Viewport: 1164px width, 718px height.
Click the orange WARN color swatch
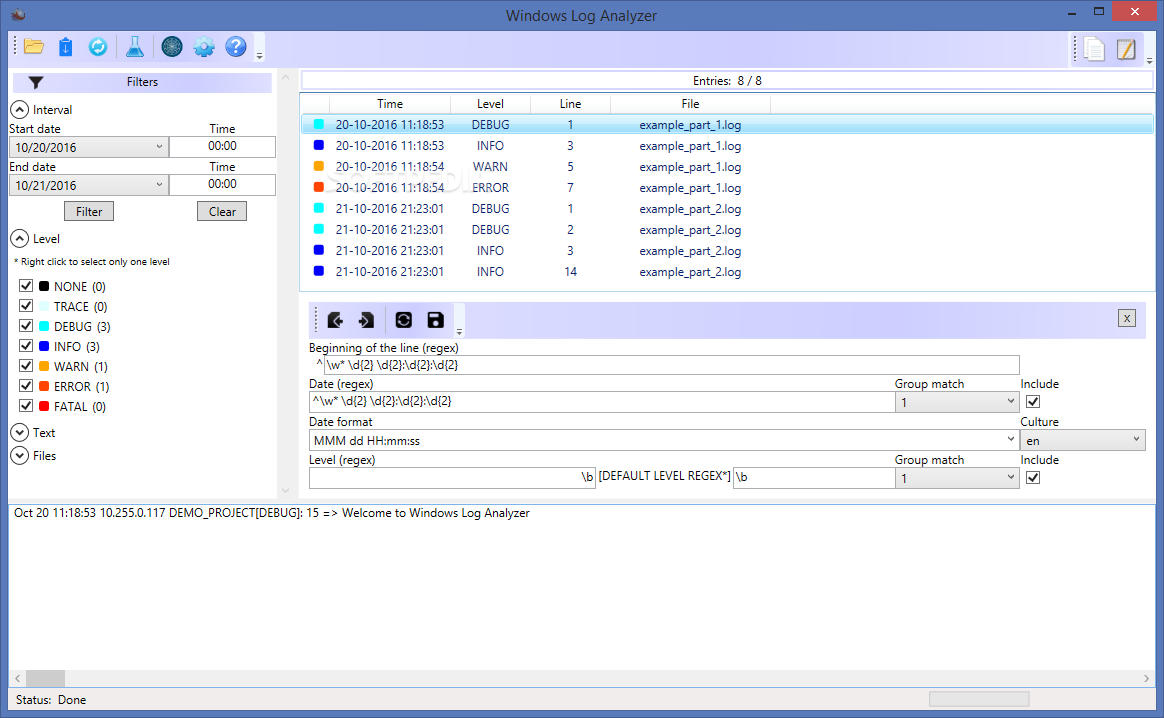pos(44,366)
